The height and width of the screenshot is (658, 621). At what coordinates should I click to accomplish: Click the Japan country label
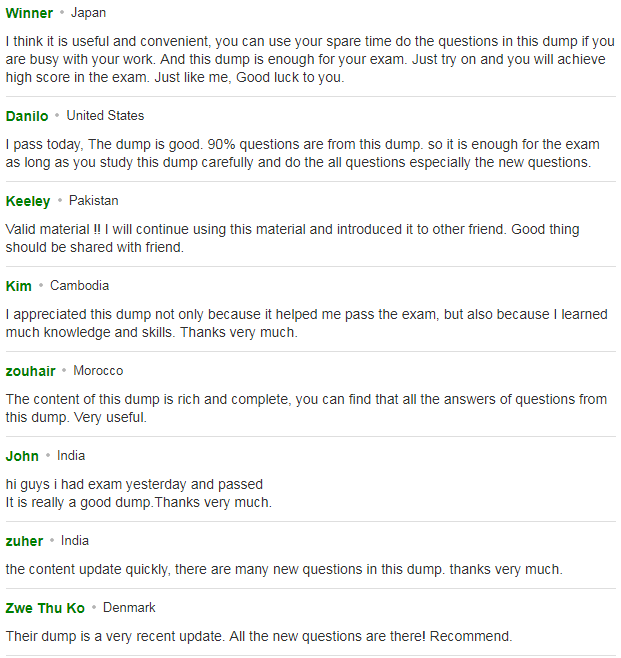(x=88, y=13)
